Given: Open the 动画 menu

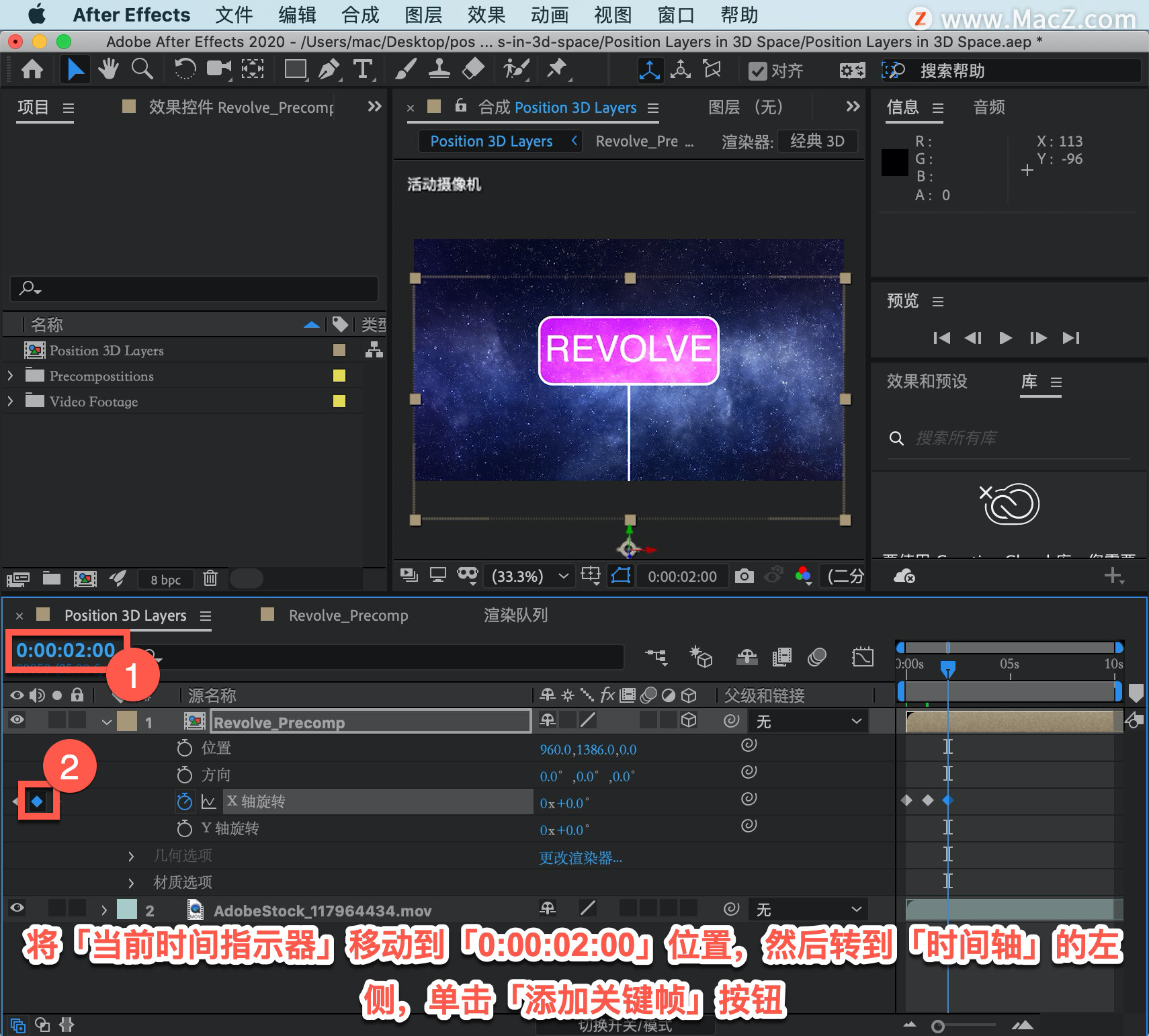Looking at the screenshot, I should [549, 15].
